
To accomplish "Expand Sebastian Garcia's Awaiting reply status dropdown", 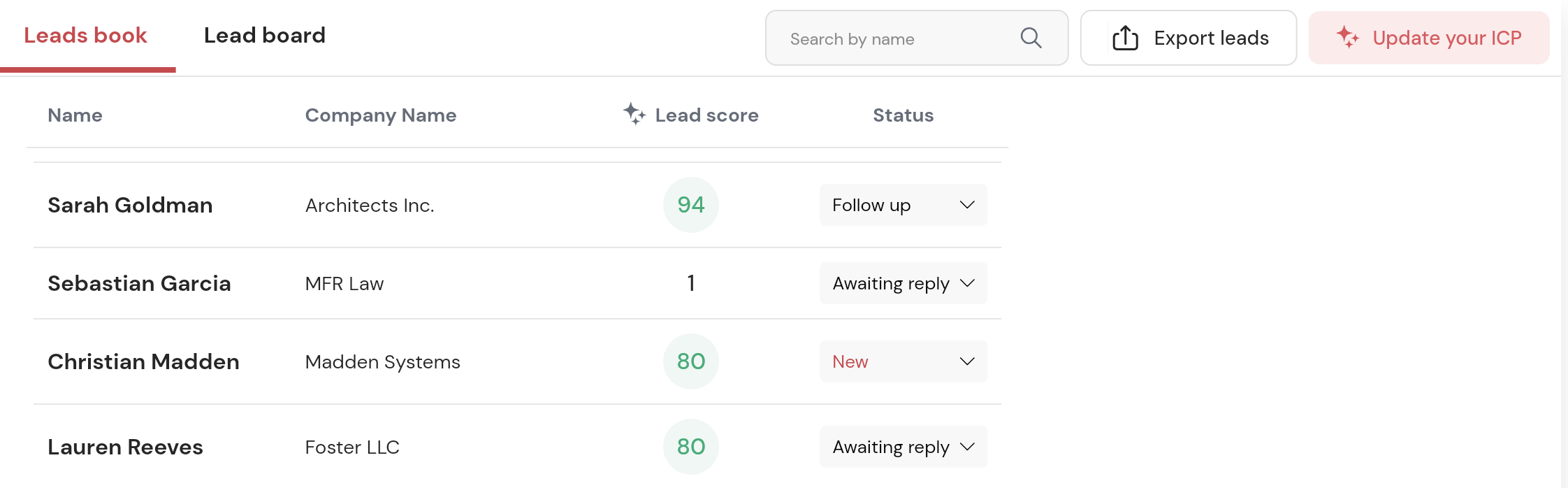I will click(903, 283).
